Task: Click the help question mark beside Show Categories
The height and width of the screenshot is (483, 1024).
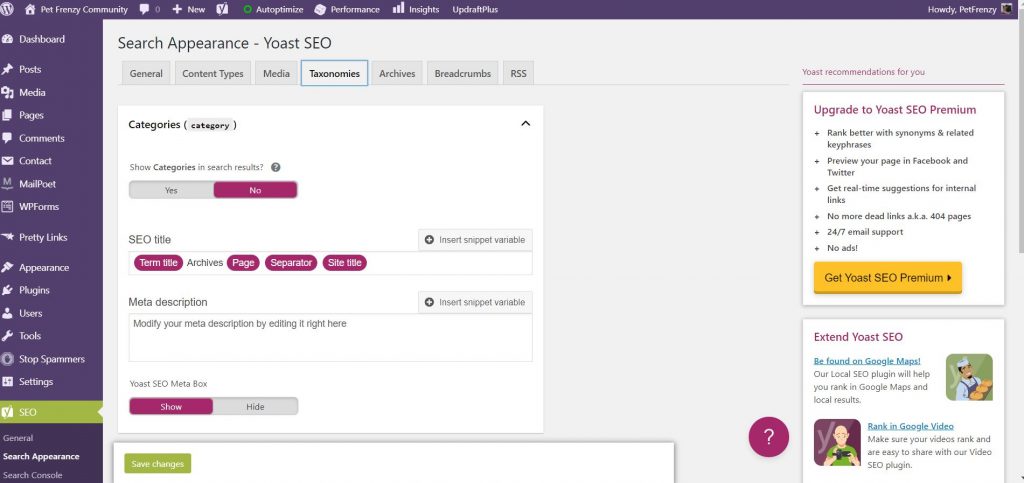Action: pos(276,167)
